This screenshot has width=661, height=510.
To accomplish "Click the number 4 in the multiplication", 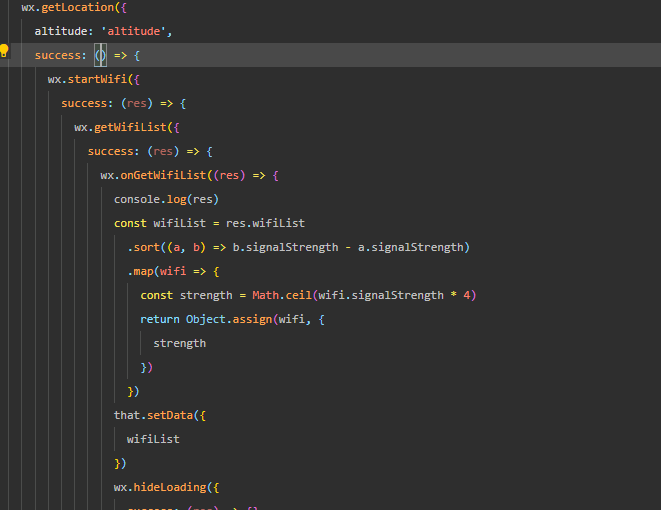I will [467, 295].
